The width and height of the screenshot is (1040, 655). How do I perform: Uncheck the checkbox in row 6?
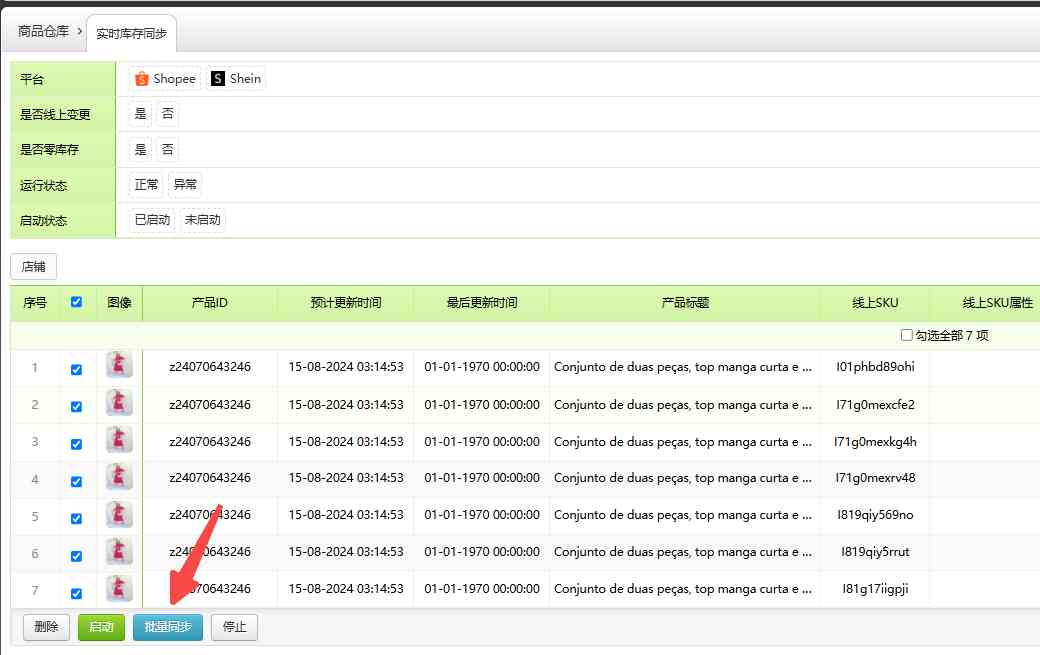(x=77, y=555)
